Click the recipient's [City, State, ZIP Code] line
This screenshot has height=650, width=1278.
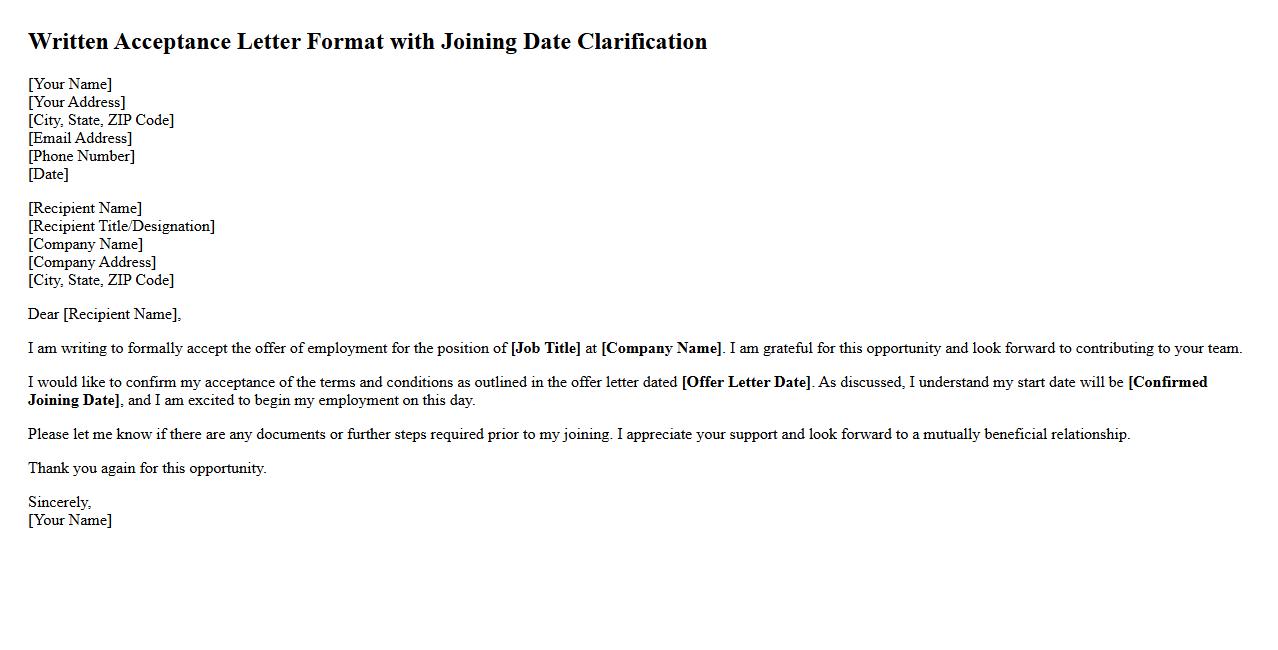pos(101,280)
